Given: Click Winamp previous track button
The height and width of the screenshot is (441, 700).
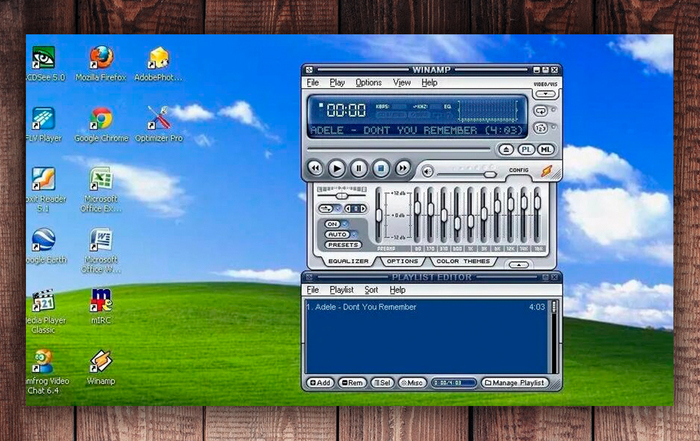Looking at the screenshot, I should click(x=315, y=168).
